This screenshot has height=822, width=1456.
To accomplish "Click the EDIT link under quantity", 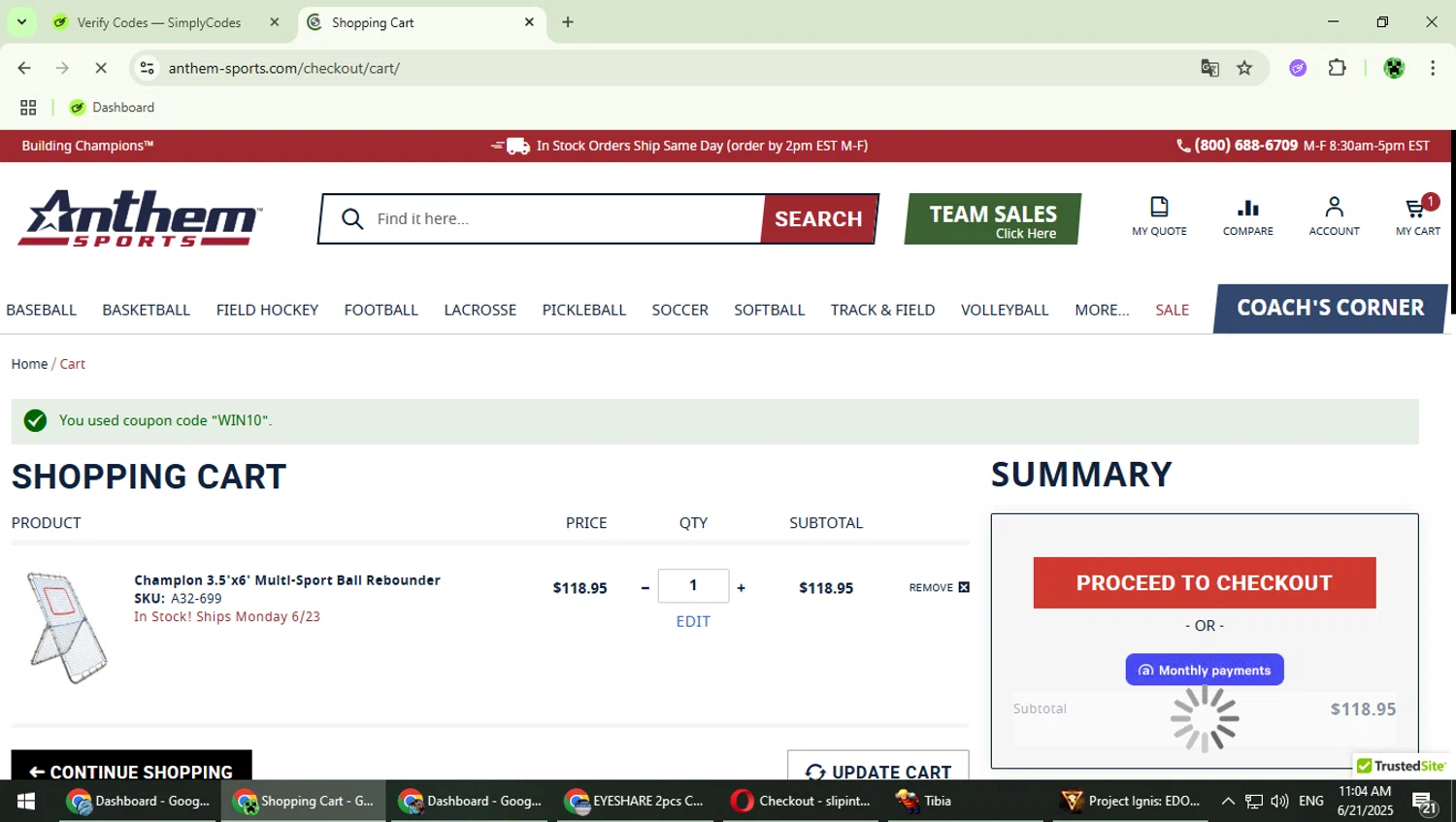I will (x=693, y=621).
